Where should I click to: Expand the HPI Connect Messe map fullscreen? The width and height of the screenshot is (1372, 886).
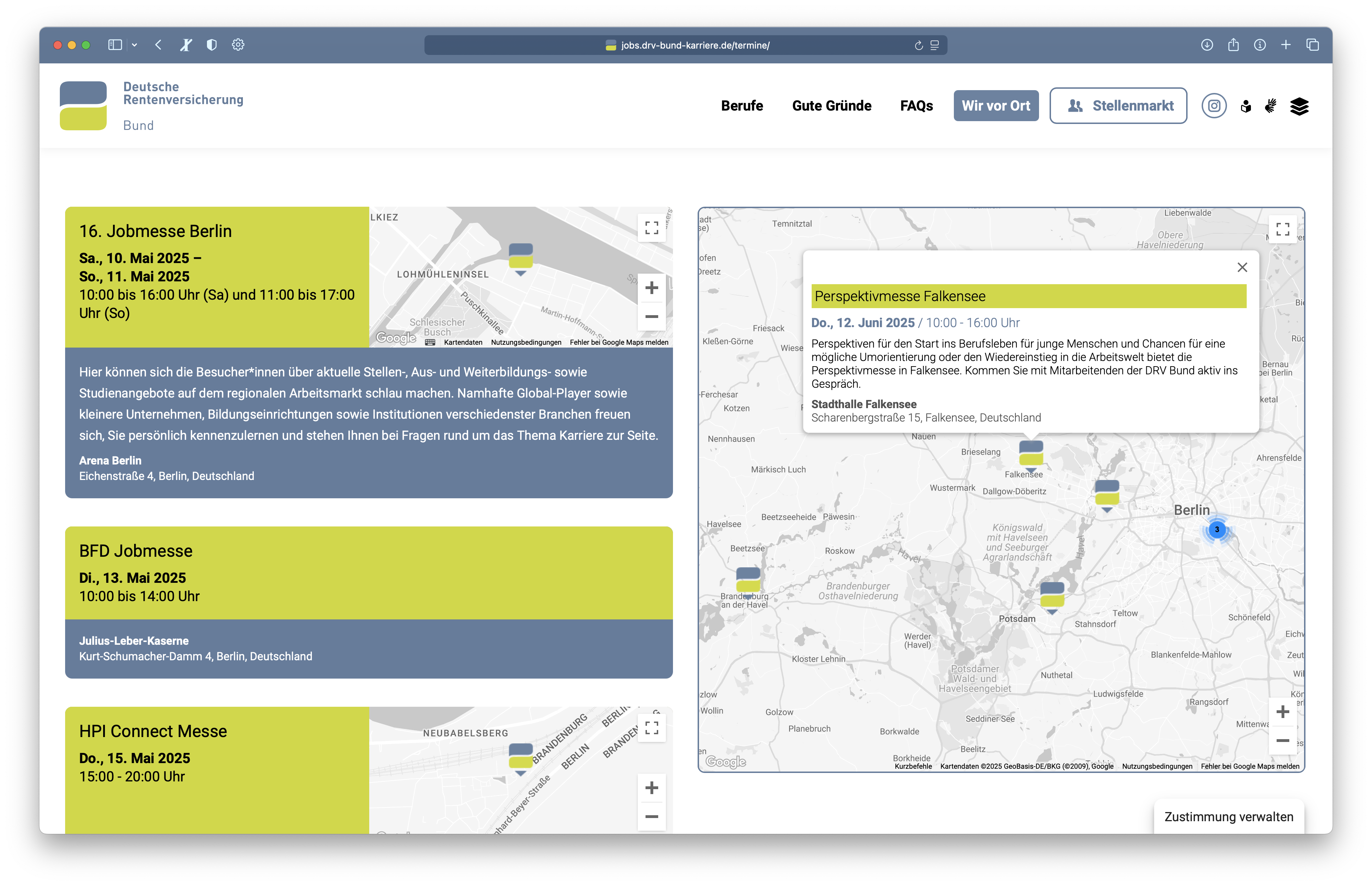(652, 728)
